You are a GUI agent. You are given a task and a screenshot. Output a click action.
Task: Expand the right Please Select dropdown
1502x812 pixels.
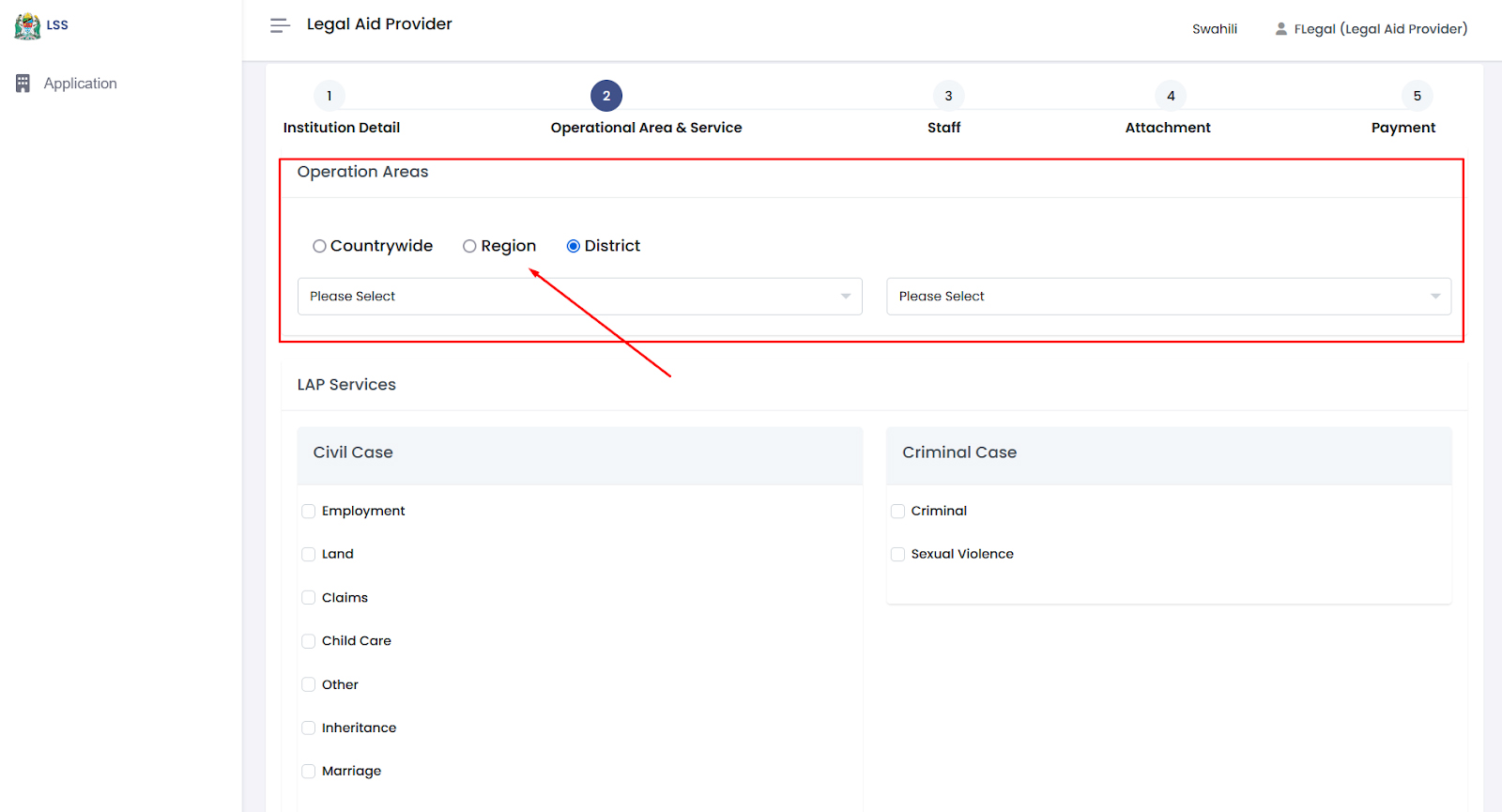1168,297
